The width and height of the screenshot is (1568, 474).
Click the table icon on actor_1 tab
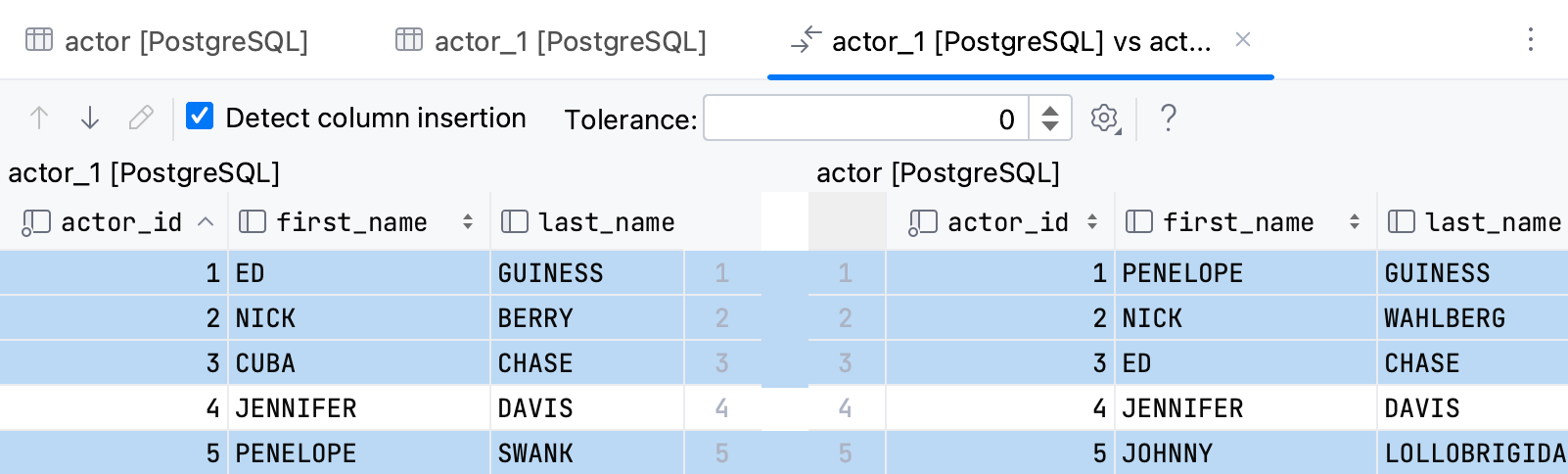pos(409,40)
